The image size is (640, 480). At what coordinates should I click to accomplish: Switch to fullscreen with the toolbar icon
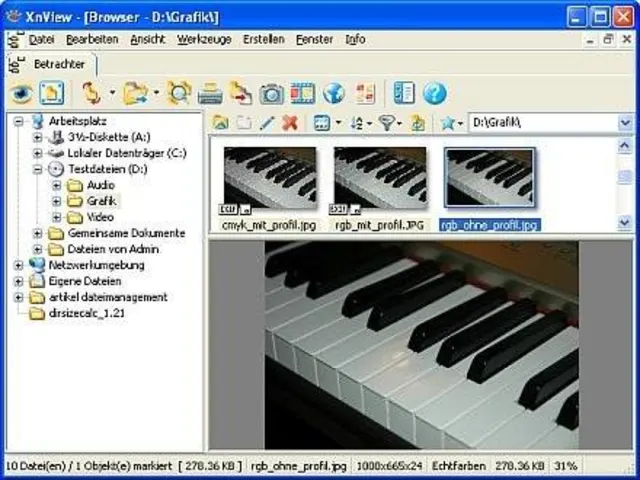click(x=52, y=93)
